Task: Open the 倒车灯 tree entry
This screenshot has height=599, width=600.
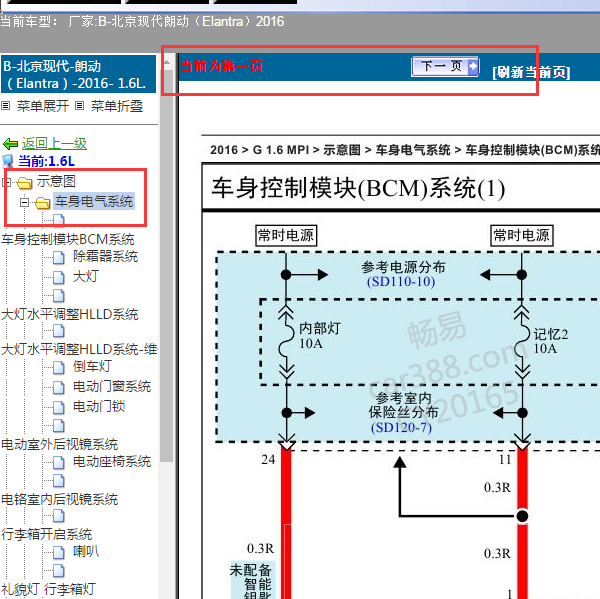Action: (92, 366)
